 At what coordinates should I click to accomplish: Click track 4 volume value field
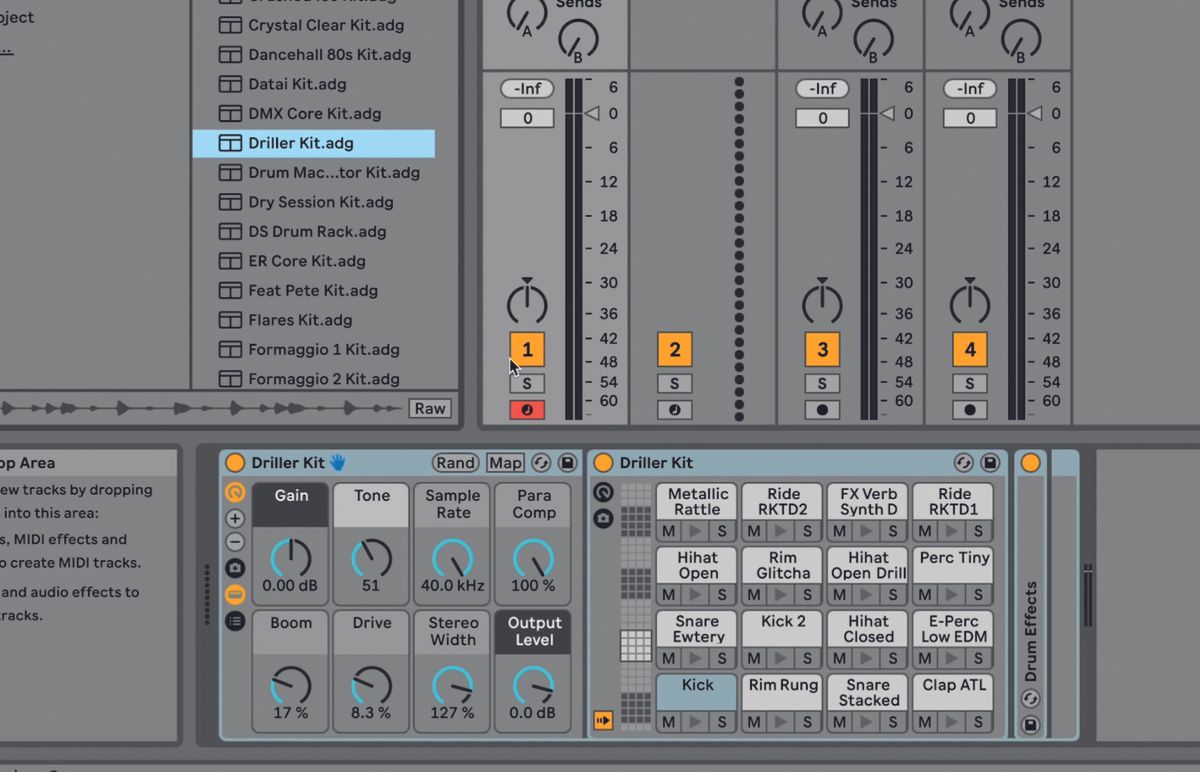click(969, 118)
